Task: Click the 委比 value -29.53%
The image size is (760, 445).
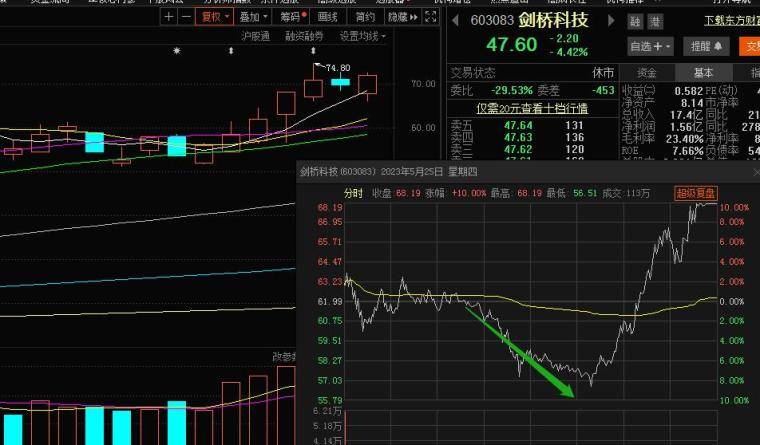Action: tap(511, 91)
